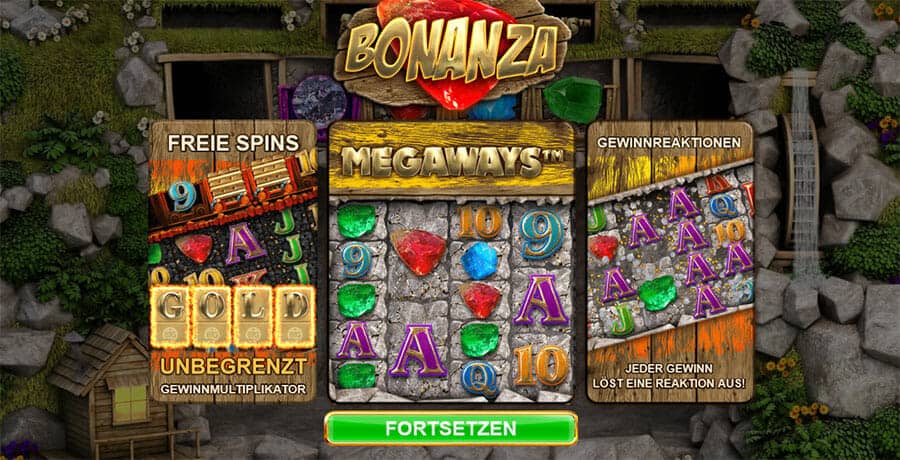
Task: Click the green FORTSETZEN button
Action: [x=451, y=428]
